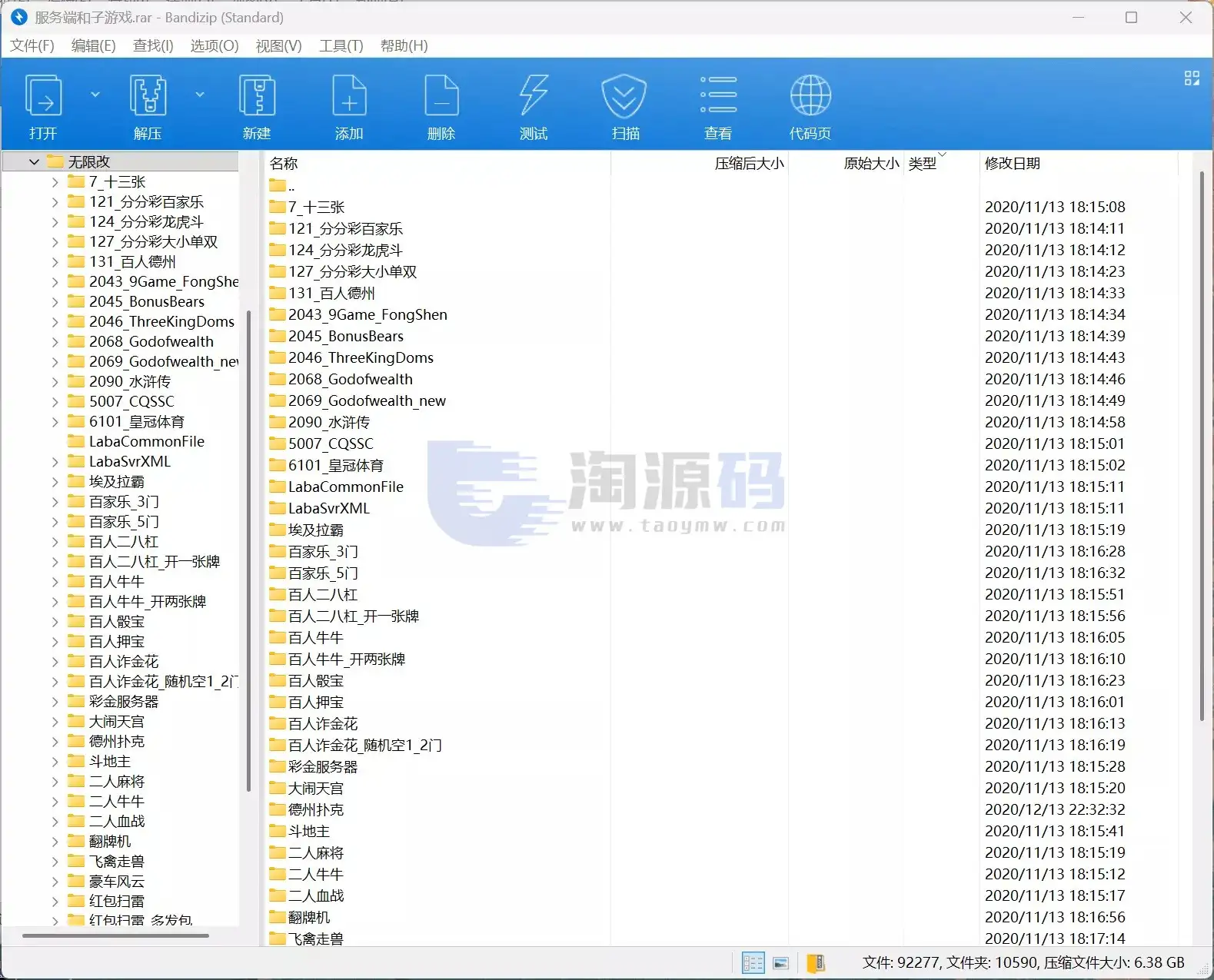
Task: Click the image preview icon in status bar
Action: tap(781, 962)
